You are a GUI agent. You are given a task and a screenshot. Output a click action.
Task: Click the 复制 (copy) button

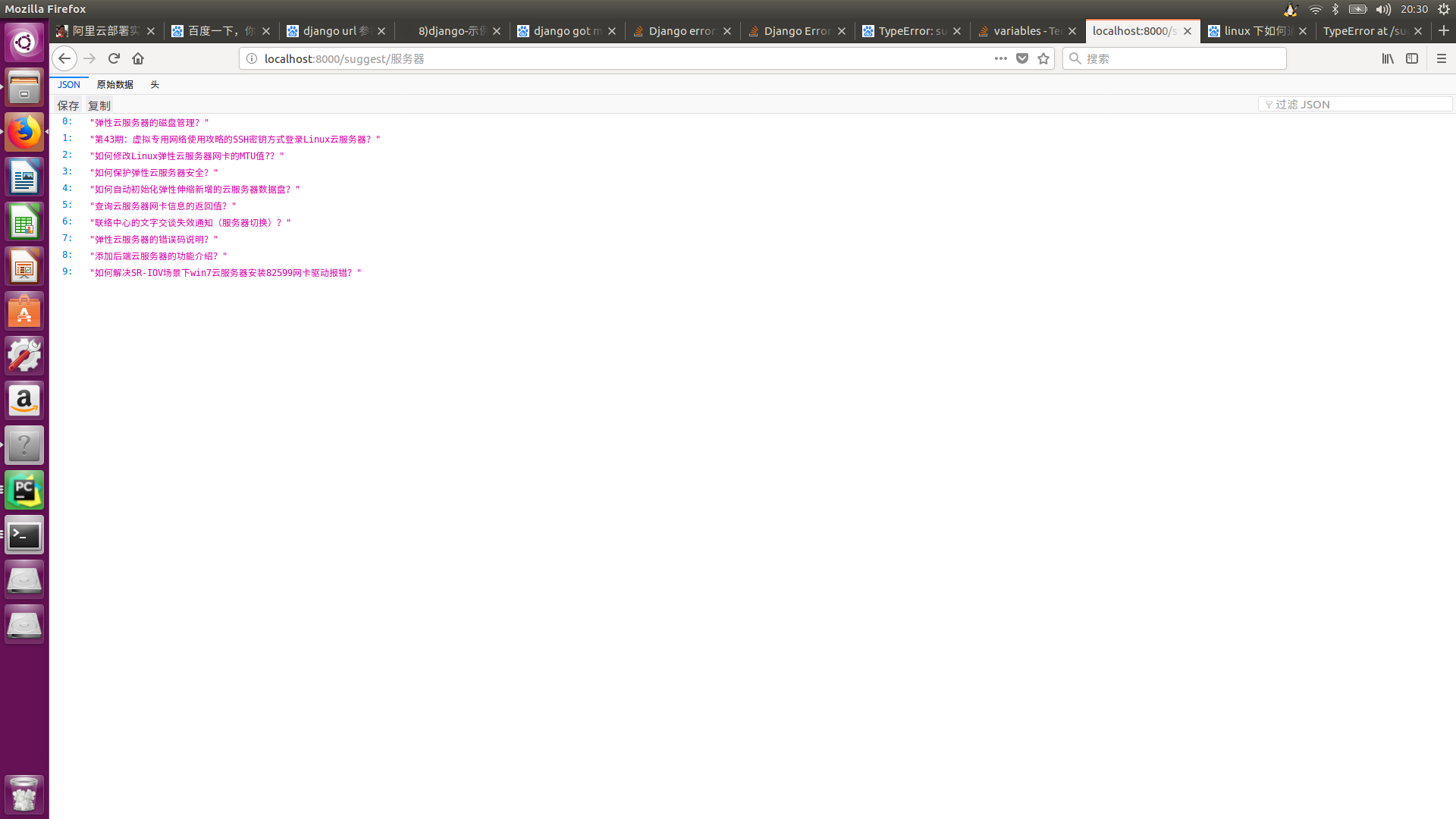point(99,105)
